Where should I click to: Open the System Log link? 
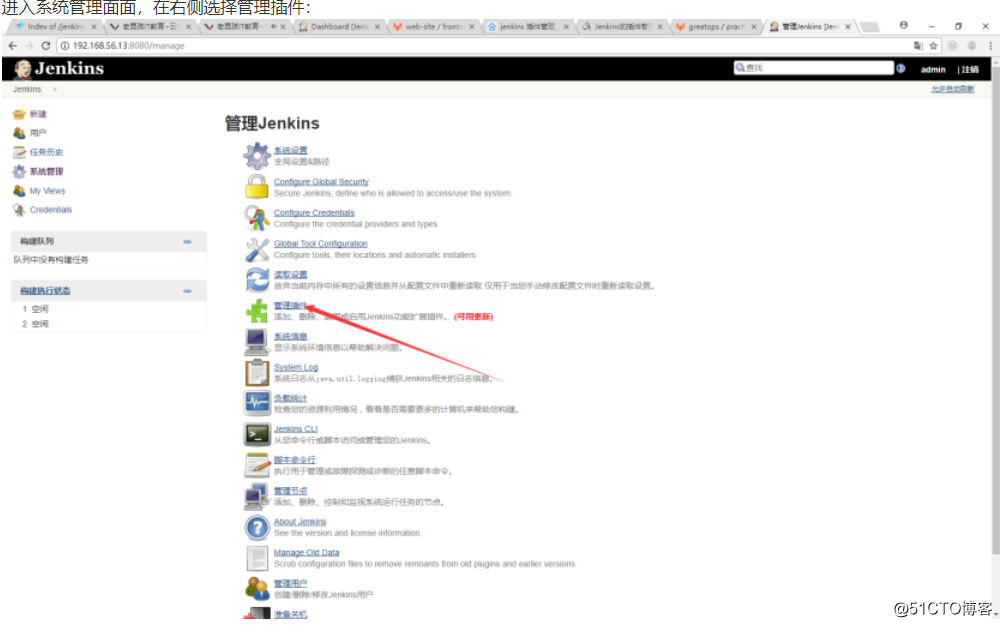click(x=295, y=367)
